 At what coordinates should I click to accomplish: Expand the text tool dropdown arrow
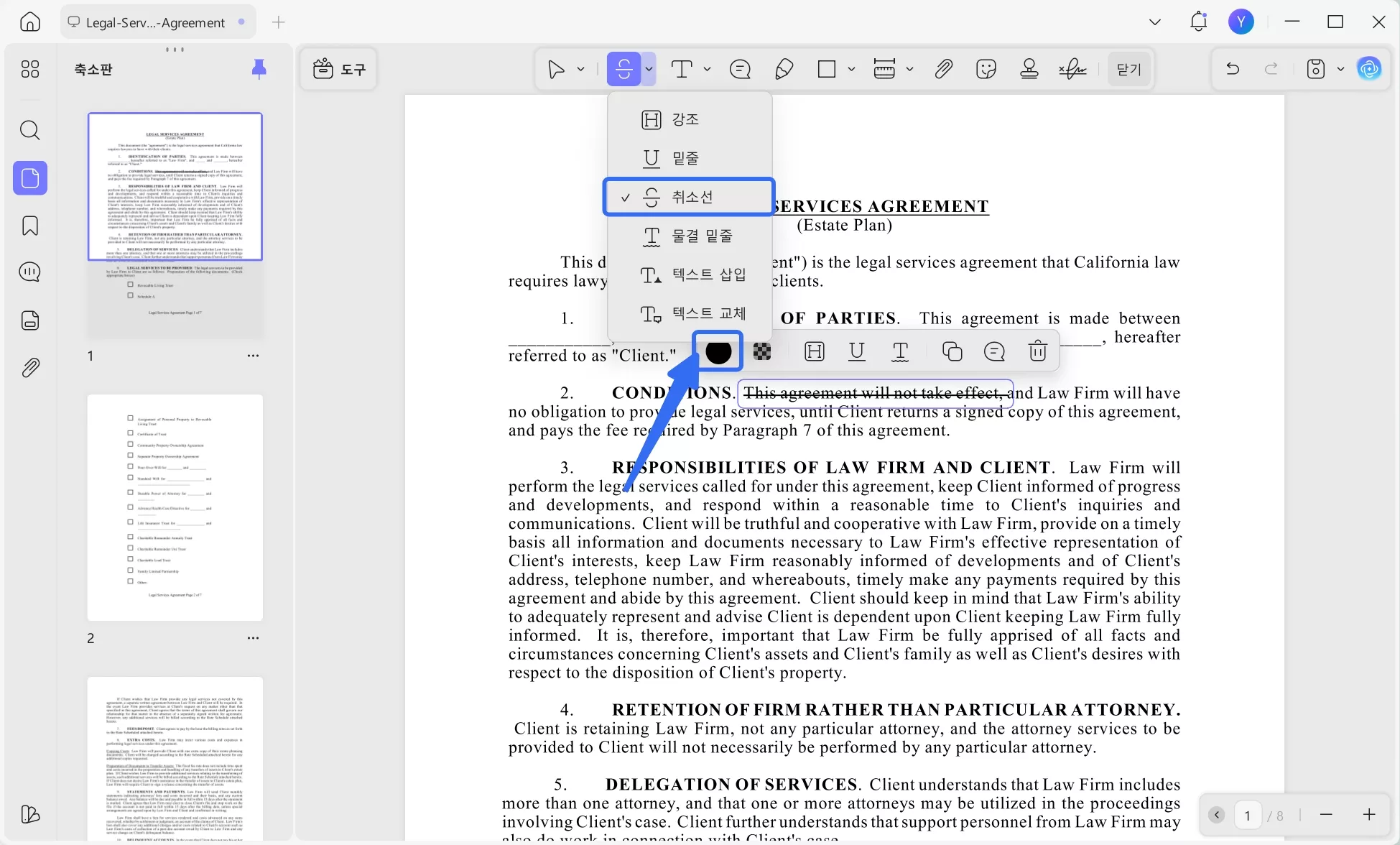pyautogui.click(x=707, y=69)
